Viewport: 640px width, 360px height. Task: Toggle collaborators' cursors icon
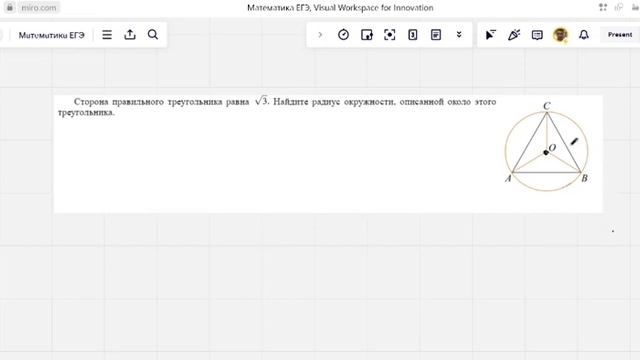[x=491, y=35]
